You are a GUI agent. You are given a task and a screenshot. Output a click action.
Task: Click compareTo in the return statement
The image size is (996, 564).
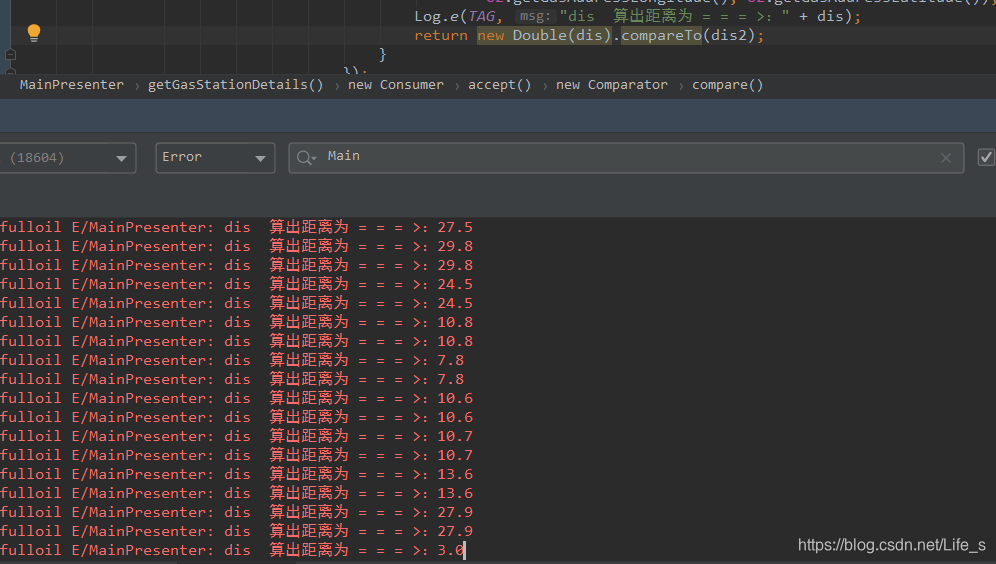662,36
